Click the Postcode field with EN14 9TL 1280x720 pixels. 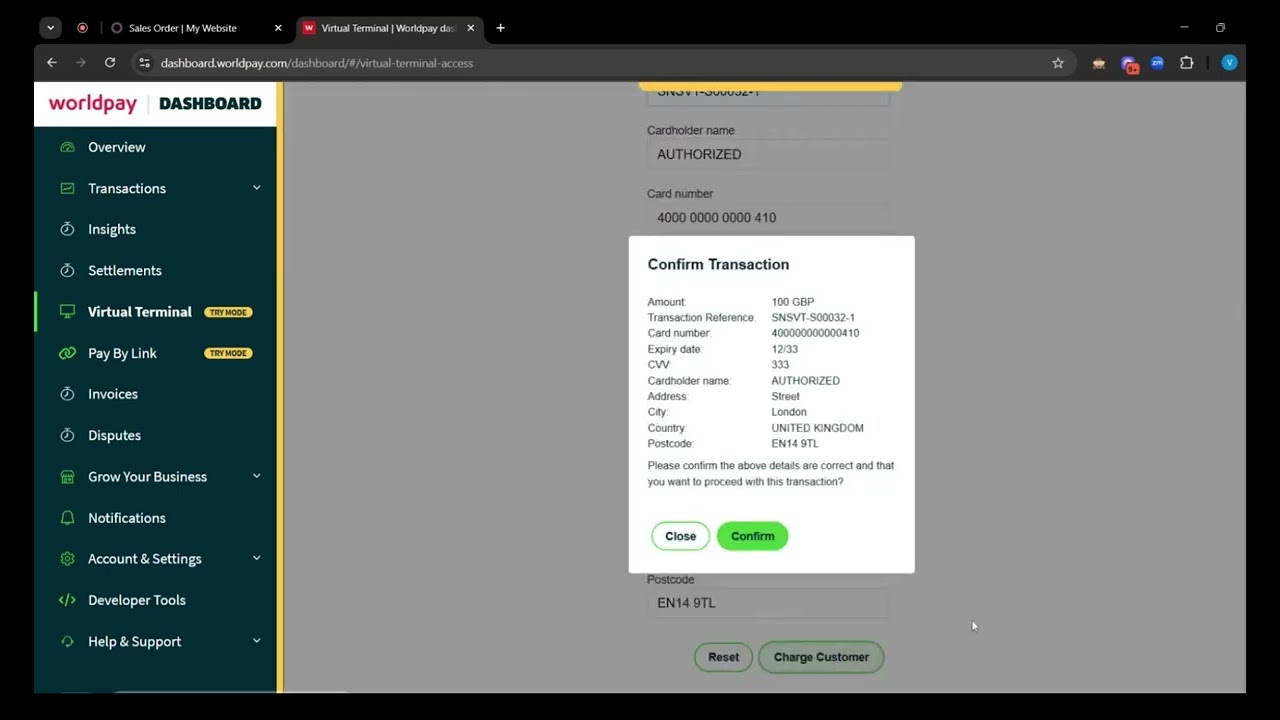[768, 603]
